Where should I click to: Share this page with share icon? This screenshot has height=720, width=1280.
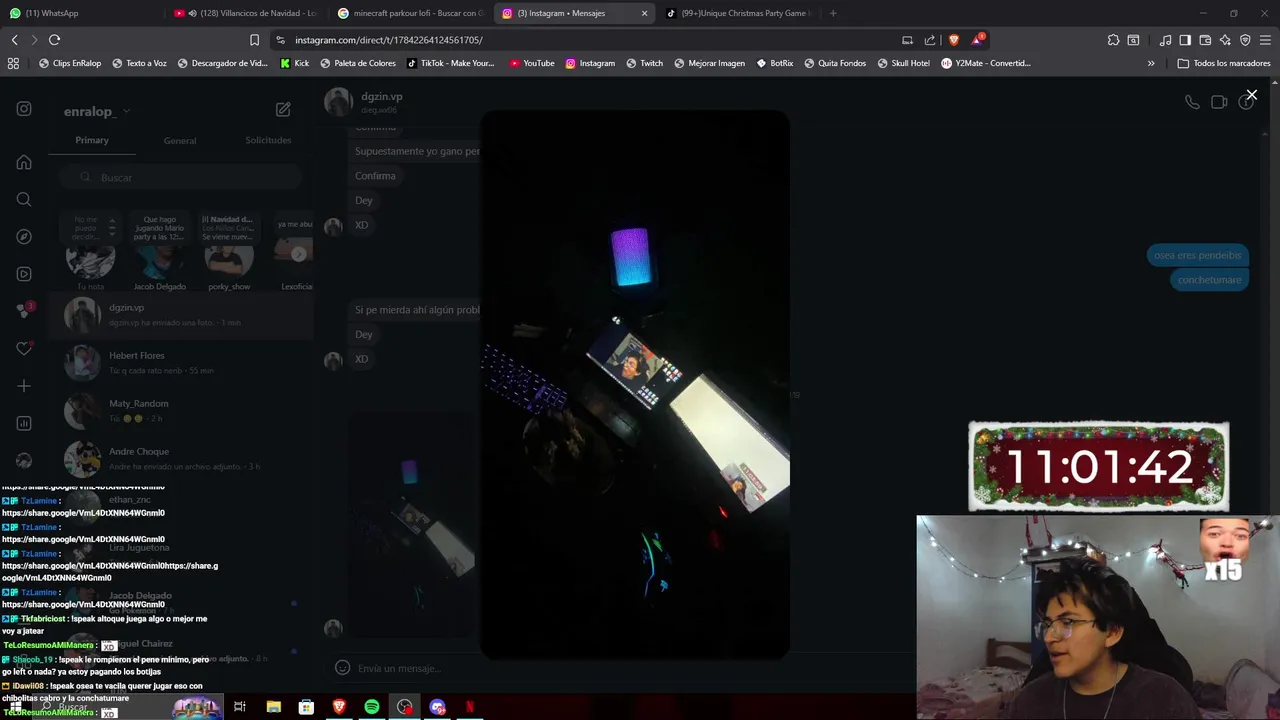(930, 40)
